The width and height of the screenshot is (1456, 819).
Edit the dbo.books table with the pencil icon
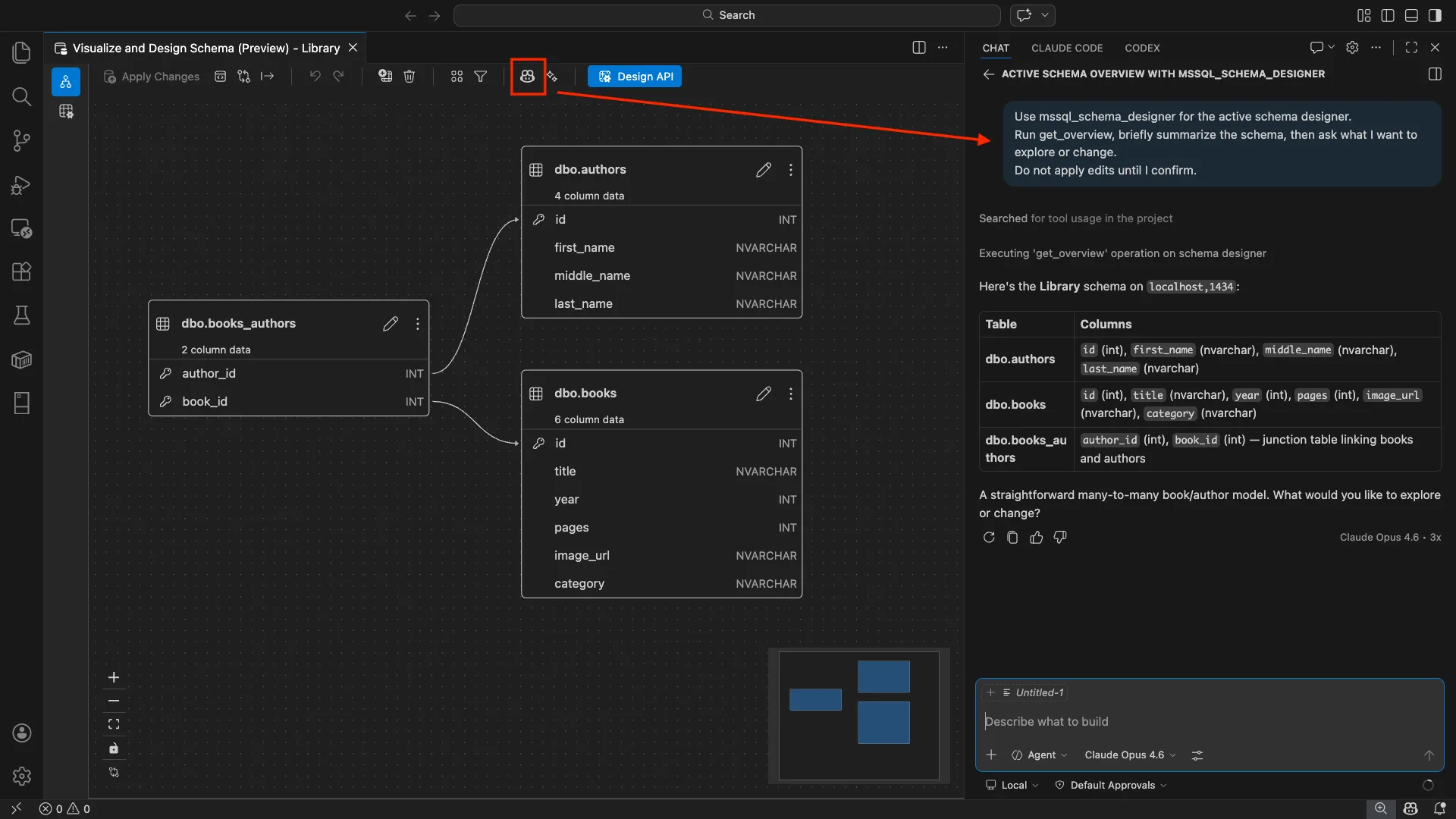pyautogui.click(x=764, y=394)
